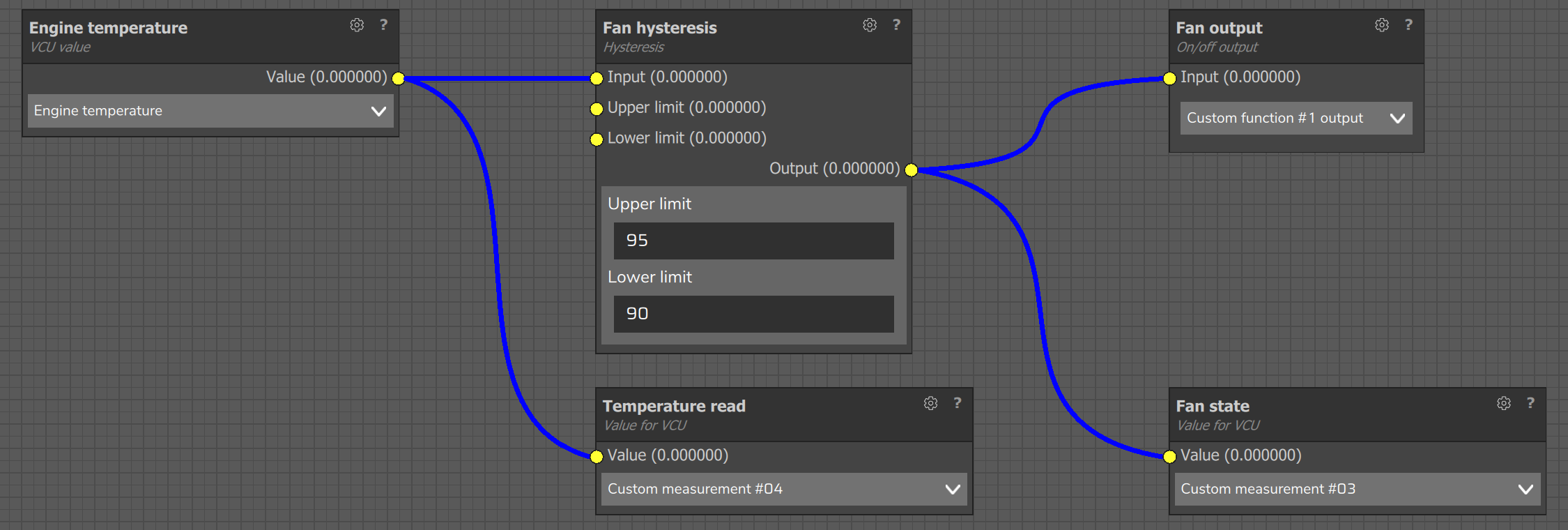The height and width of the screenshot is (530, 1568).
Task: Click Upper limit field showing 95
Action: click(x=753, y=241)
